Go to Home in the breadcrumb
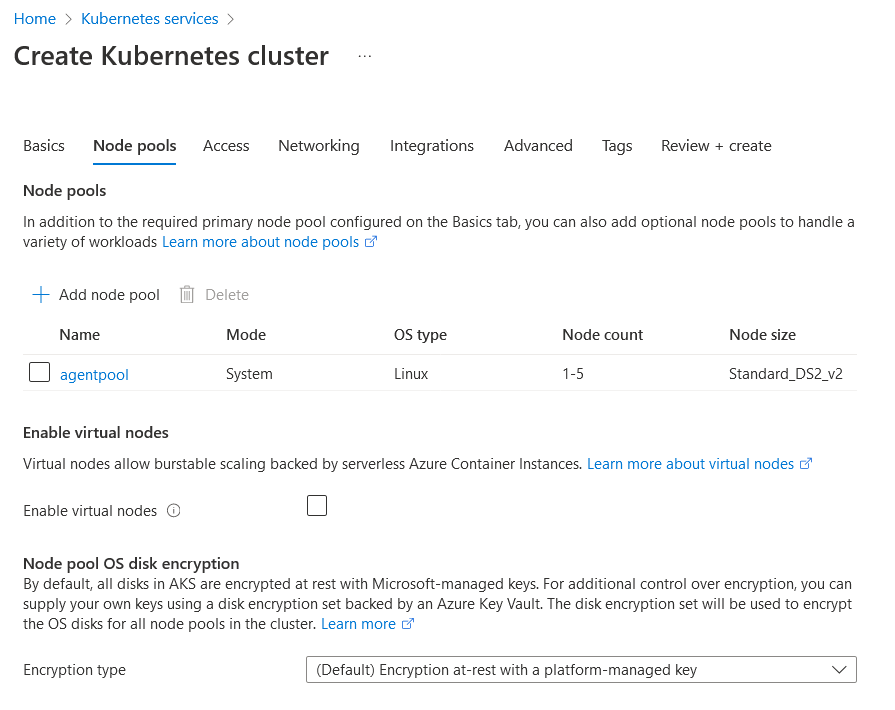 [35, 19]
